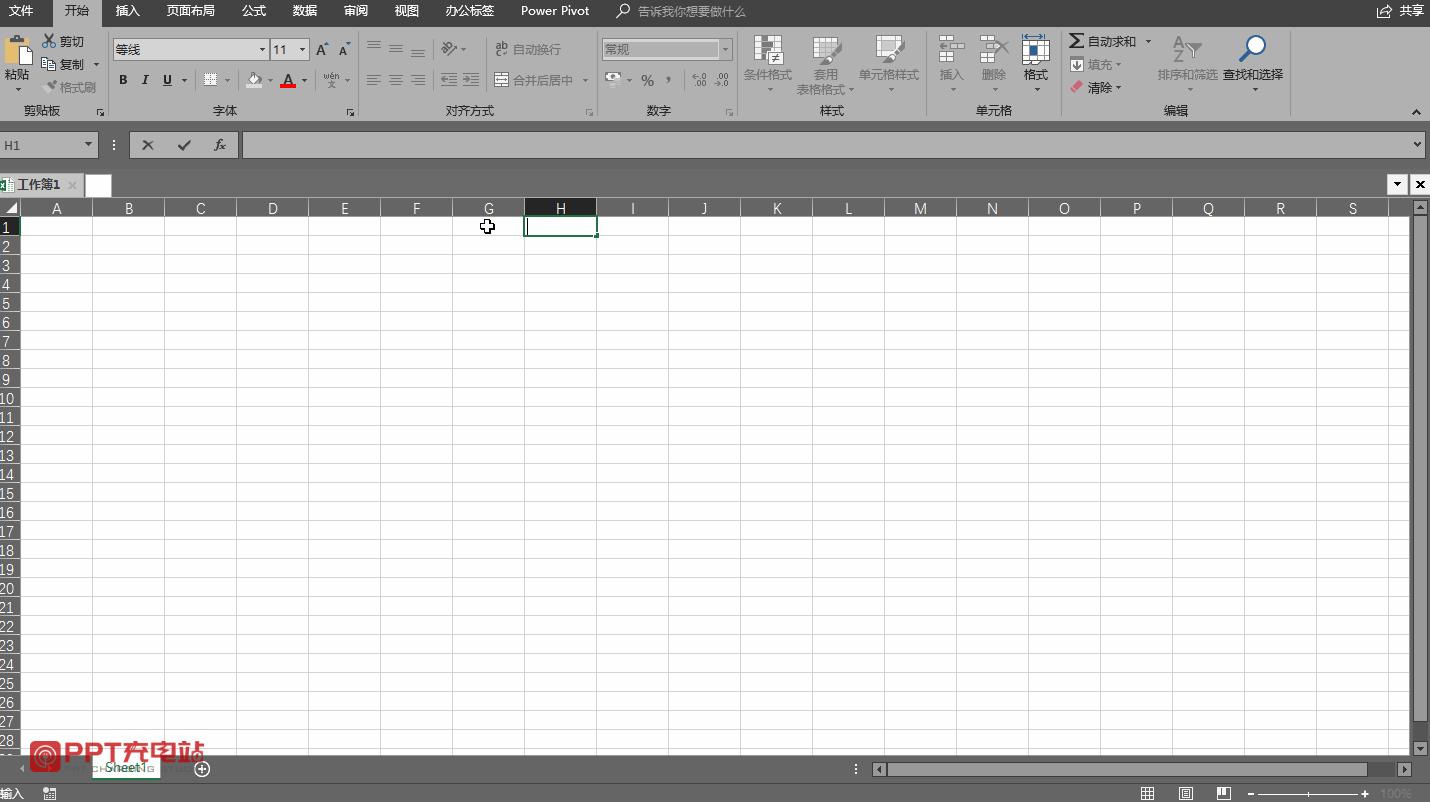The width and height of the screenshot is (1430, 802).
Task: Click the percent style icon
Action: pos(647,80)
